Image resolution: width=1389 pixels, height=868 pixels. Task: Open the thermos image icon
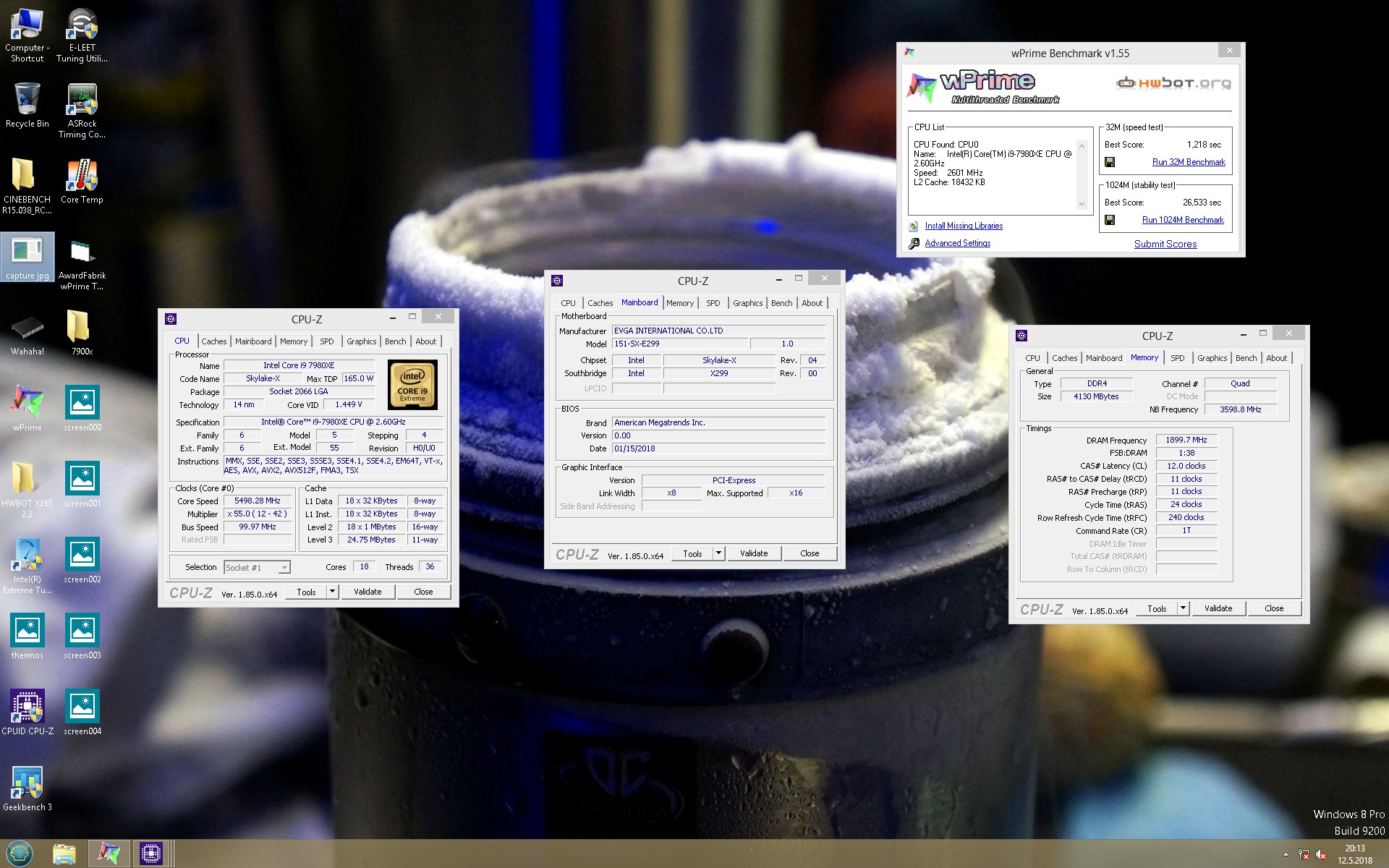27,636
